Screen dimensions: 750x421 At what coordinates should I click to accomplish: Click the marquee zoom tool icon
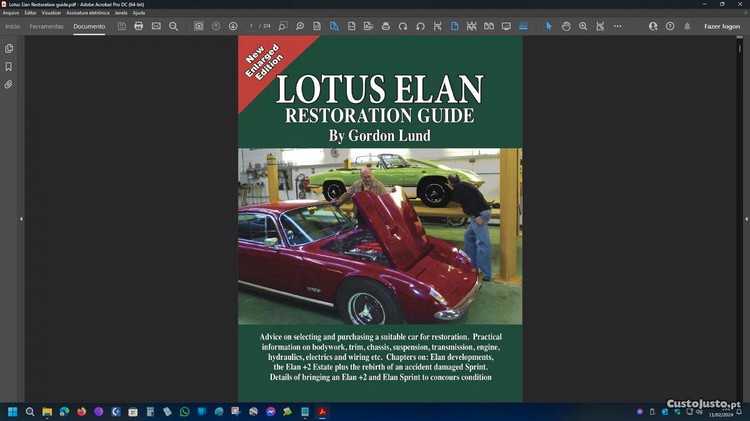point(583,26)
